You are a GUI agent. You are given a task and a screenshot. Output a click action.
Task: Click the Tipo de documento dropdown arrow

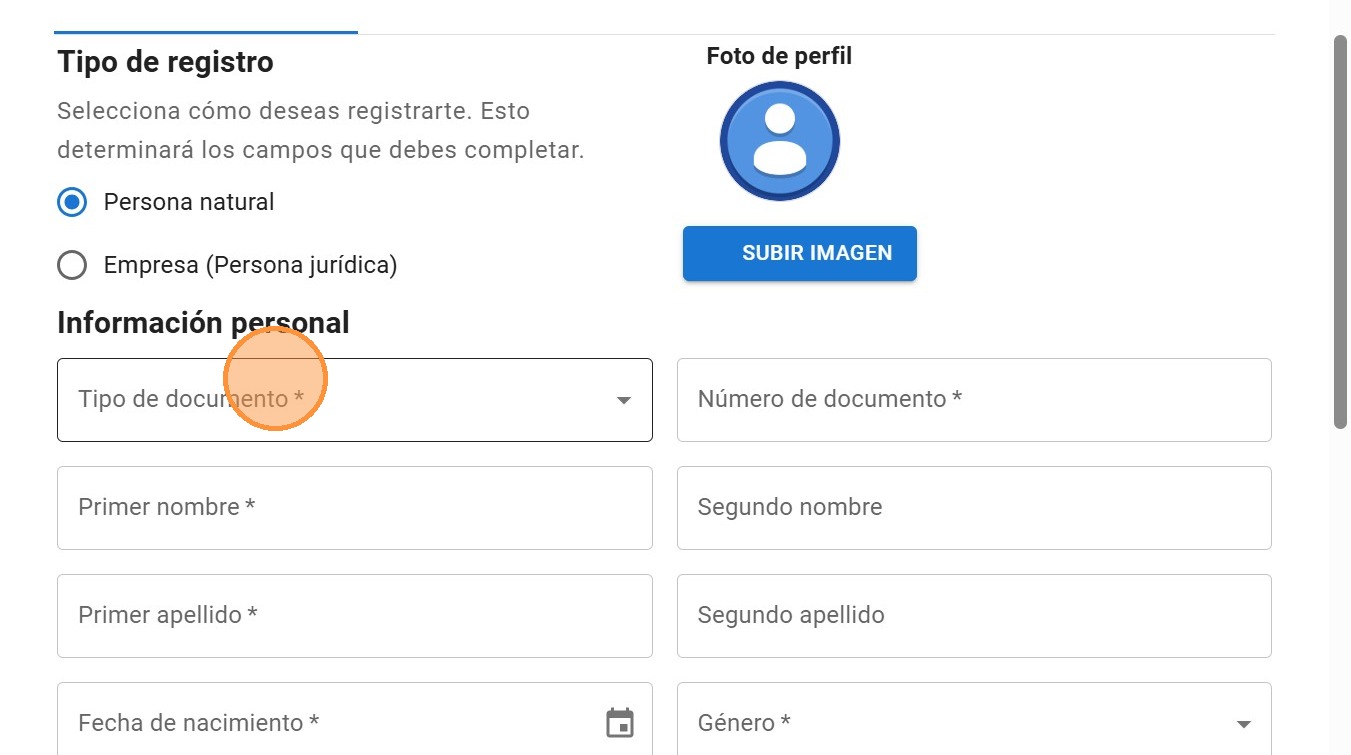[x=624, y=400]
